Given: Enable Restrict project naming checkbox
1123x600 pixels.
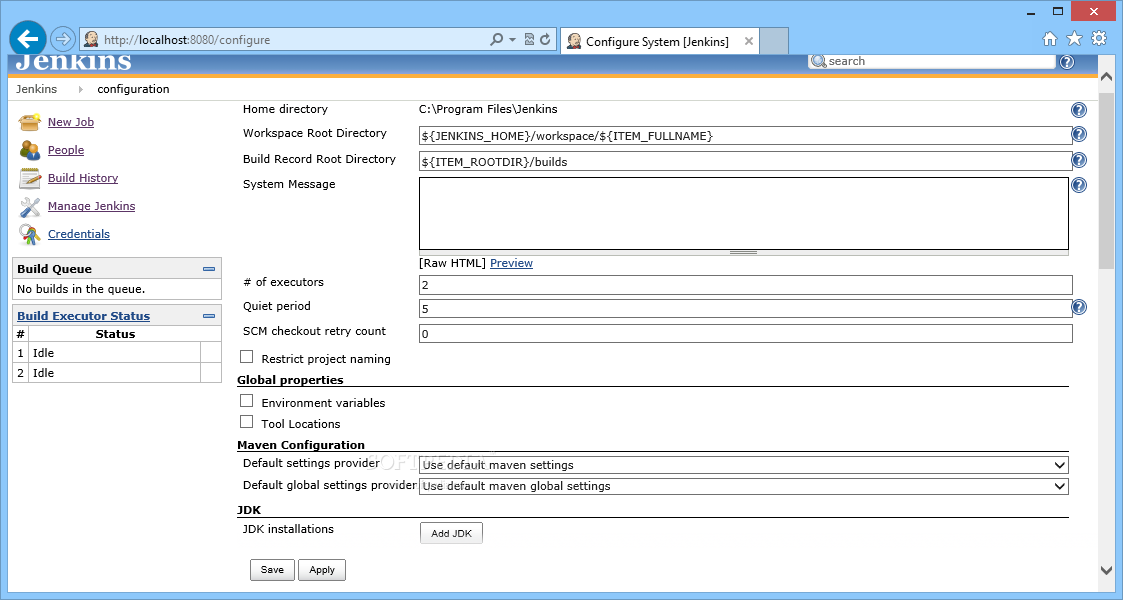Looking at the screenshot, I should (246, 357).
